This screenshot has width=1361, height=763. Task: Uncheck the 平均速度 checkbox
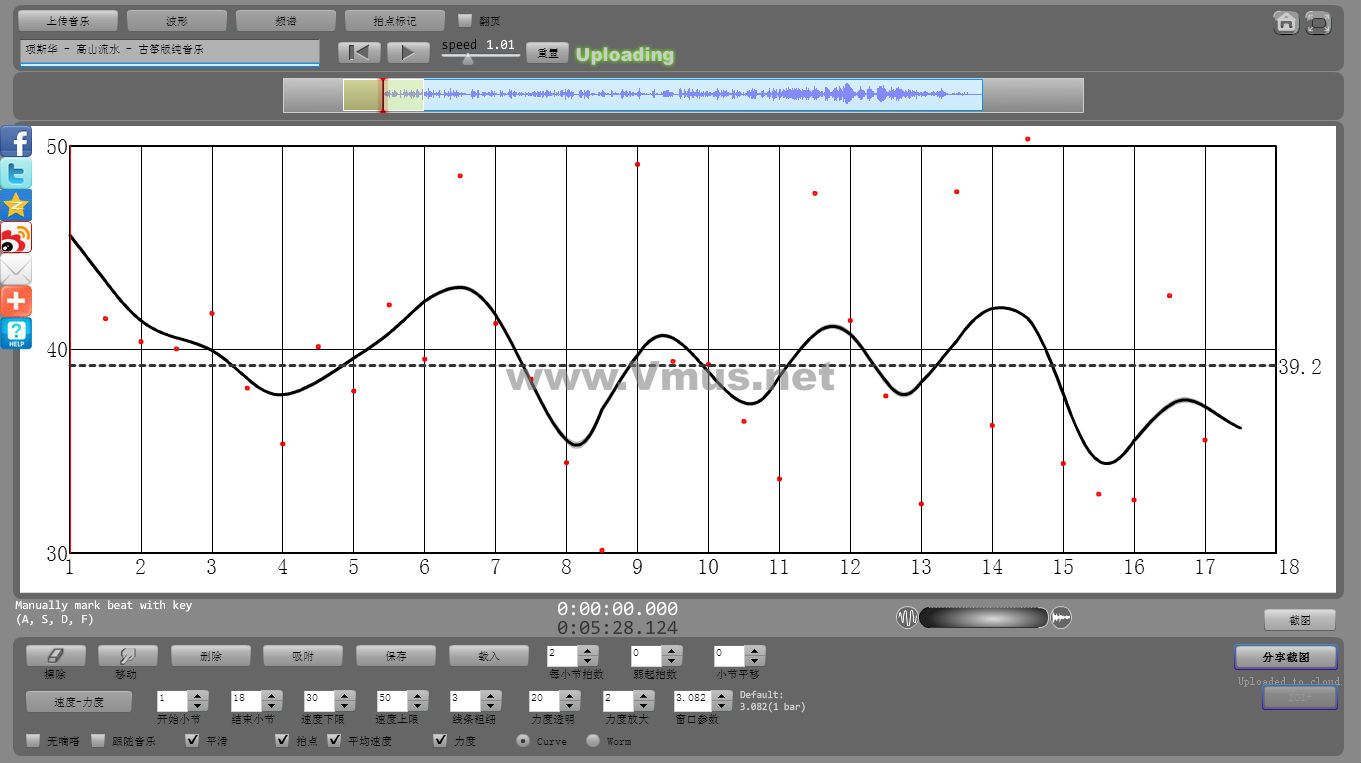coord(335,741)
